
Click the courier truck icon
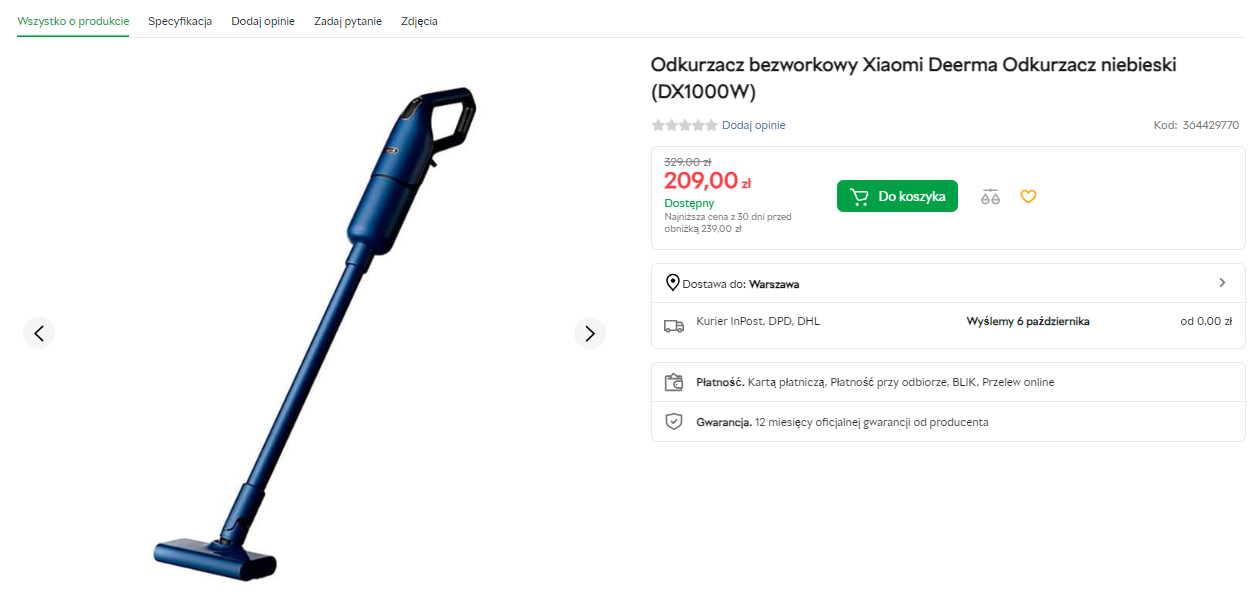[x=674, y=325]
